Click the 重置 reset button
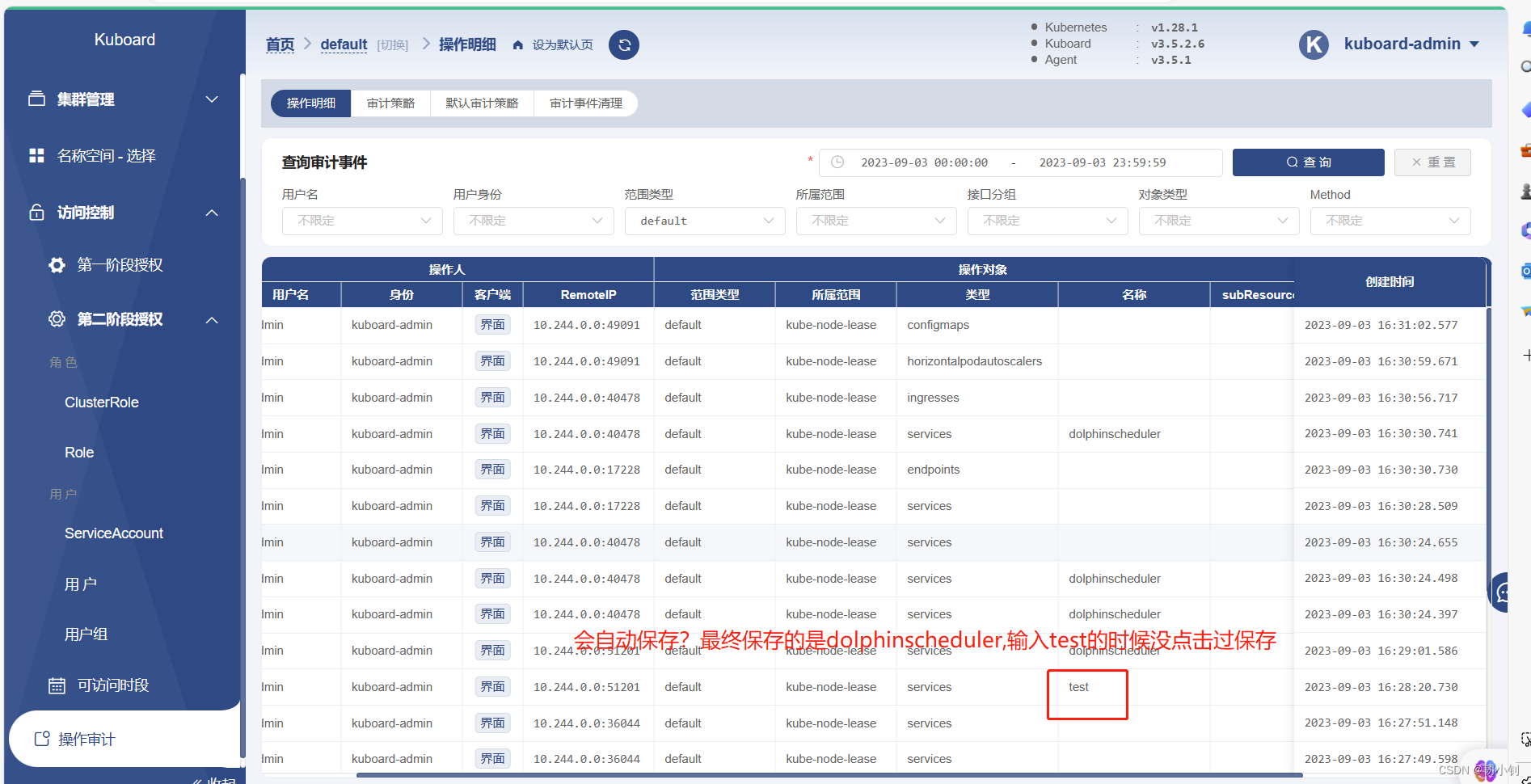Screen dimensions: 1531x784 pyautogui.click(x=1432, y=162)
